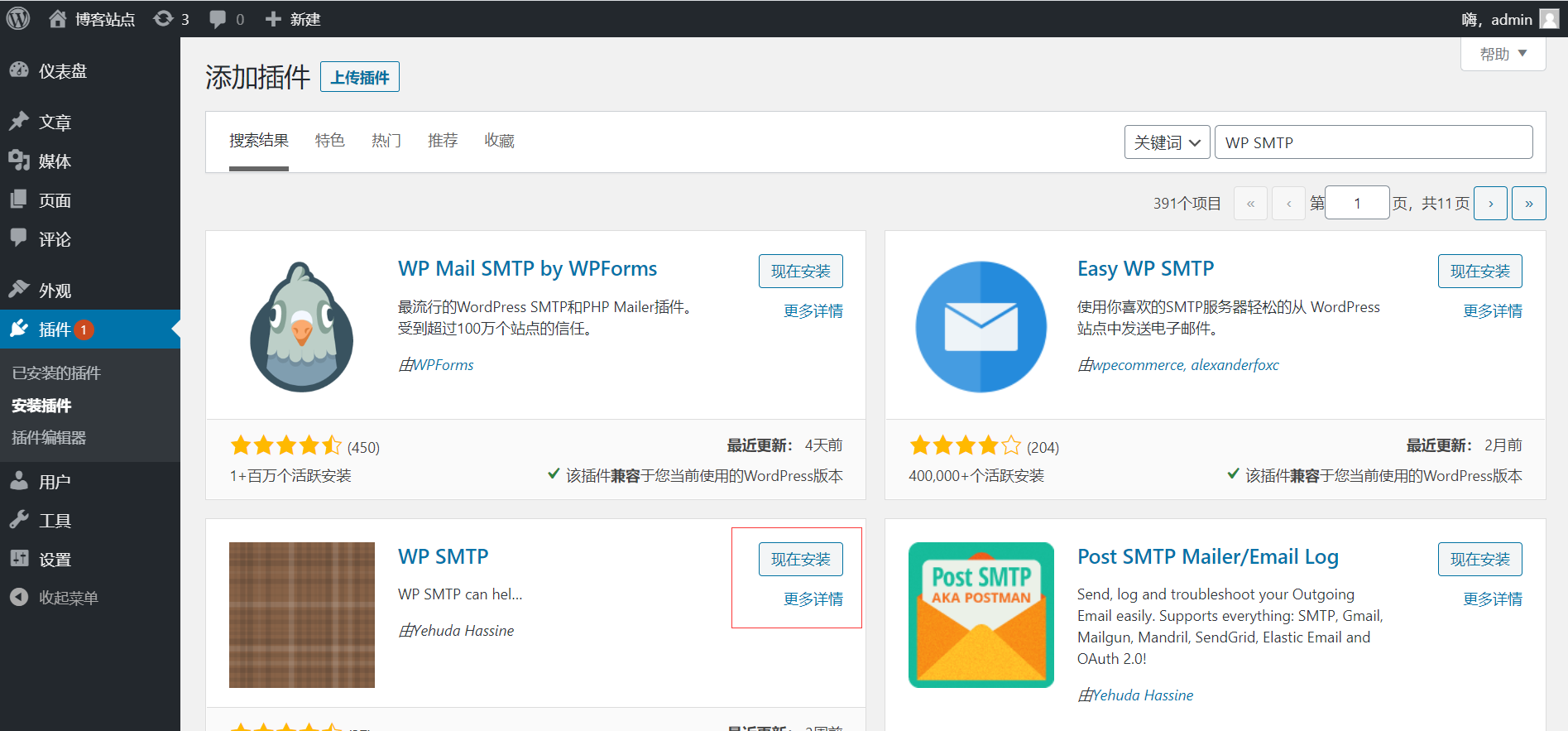Open 插件编辑器 submenu item
1568x731 pixels.
49,438
